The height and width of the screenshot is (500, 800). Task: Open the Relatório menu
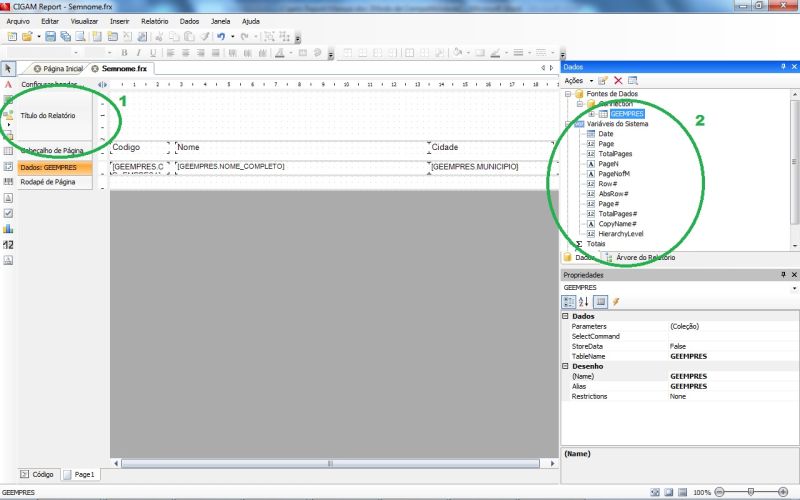pyautogui.click(x=155, y=21)
